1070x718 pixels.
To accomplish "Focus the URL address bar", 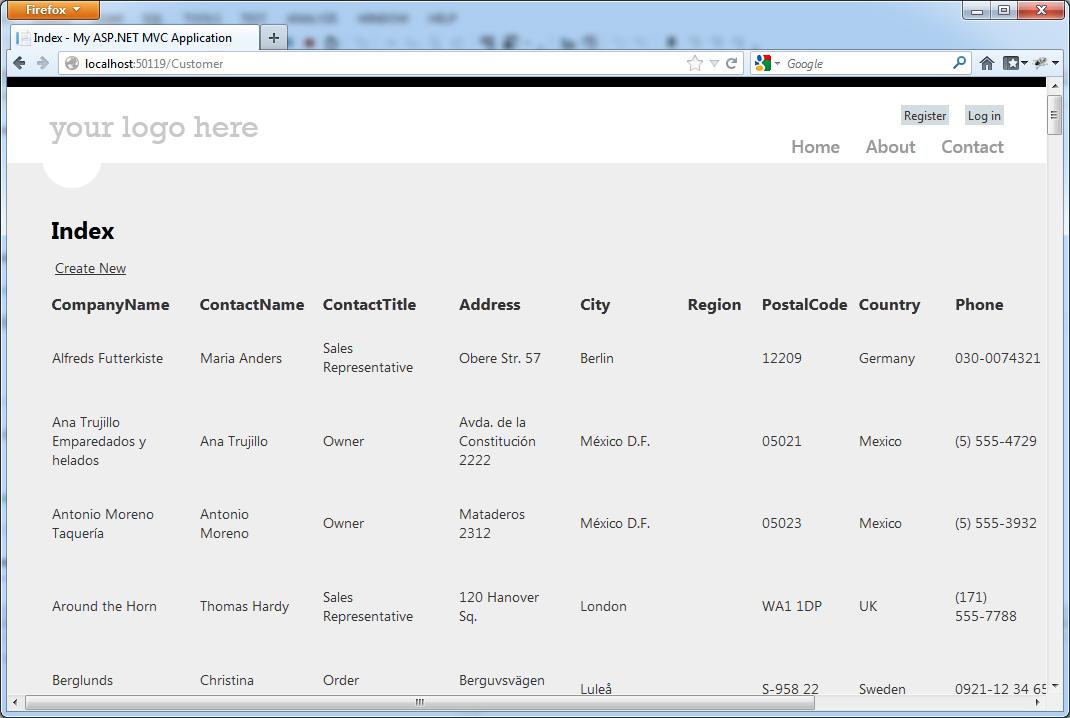I will tap(380, 63).
